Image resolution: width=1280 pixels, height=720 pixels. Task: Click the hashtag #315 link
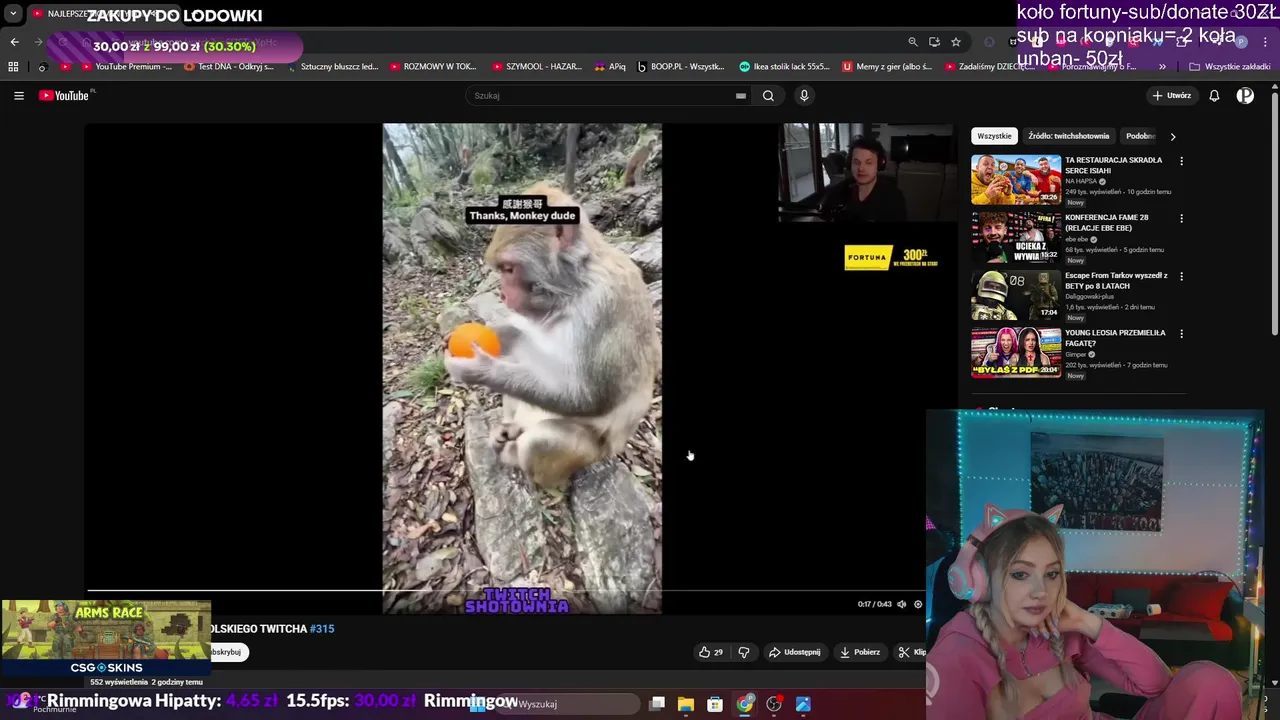pyautogui.click(x=322, y=629)
